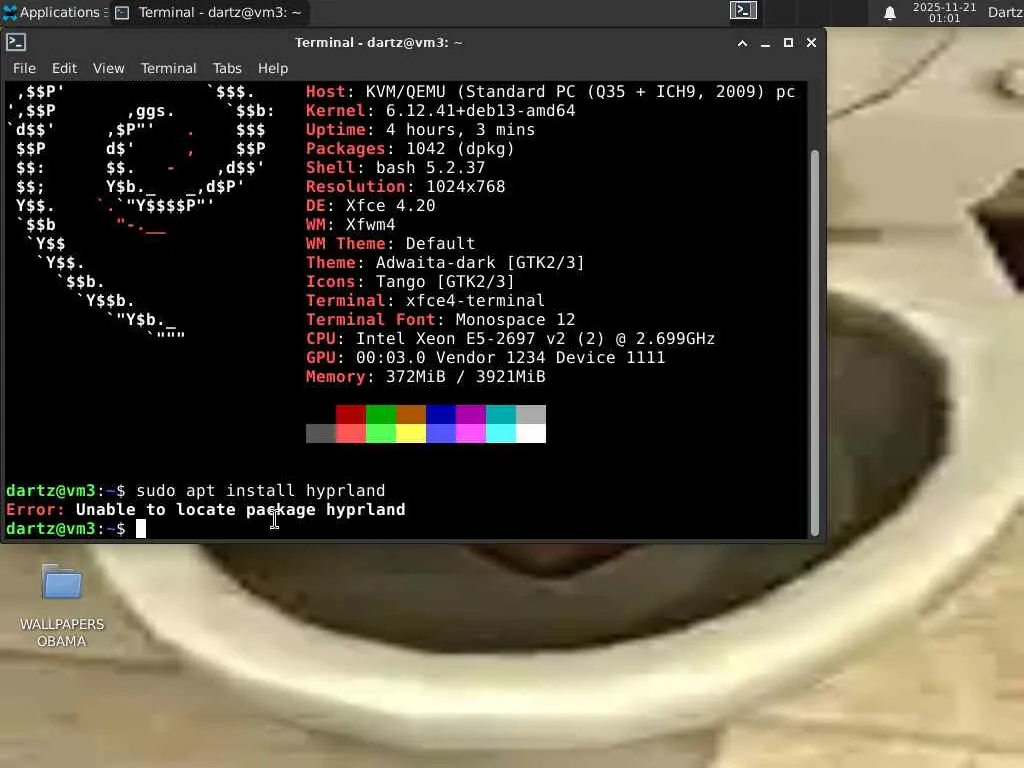Click the current prompt input cursor
Screen dimensions: 1024x768
140,529
